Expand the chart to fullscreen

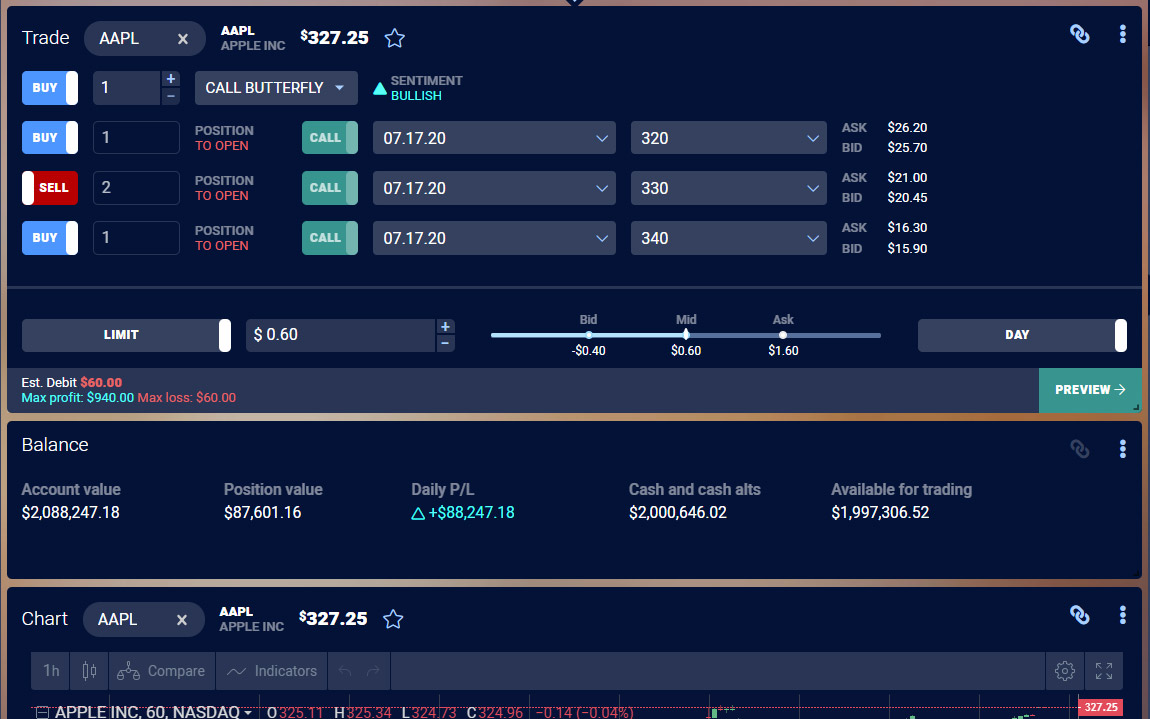point(1104,671)
